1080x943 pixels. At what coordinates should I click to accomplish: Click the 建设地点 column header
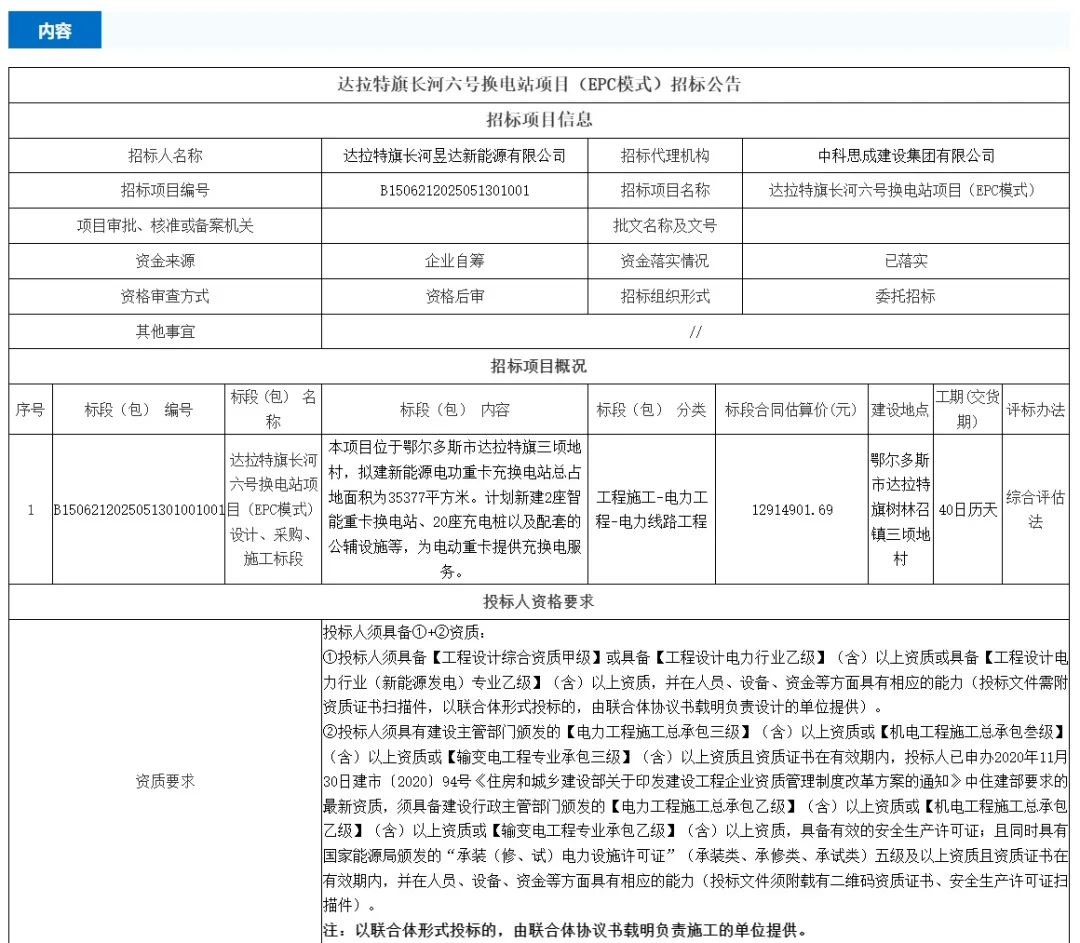[x=900, y=410]
